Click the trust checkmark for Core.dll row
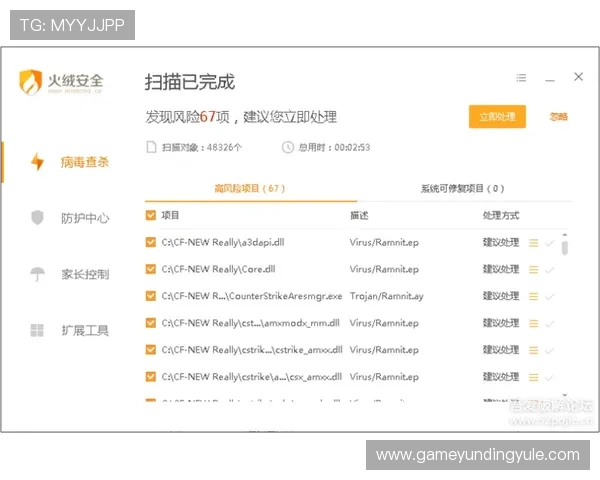 point(549,270)
